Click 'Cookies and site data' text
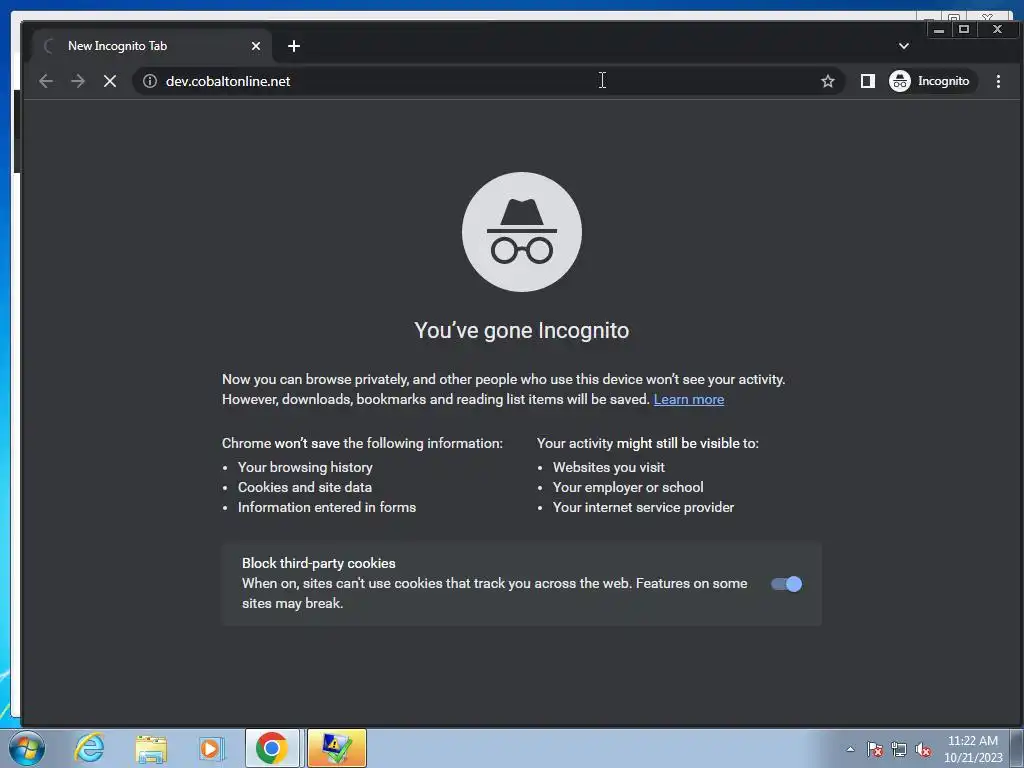Image resolution: width=1024 pixels, height=768 pixels. click(305, 487)
